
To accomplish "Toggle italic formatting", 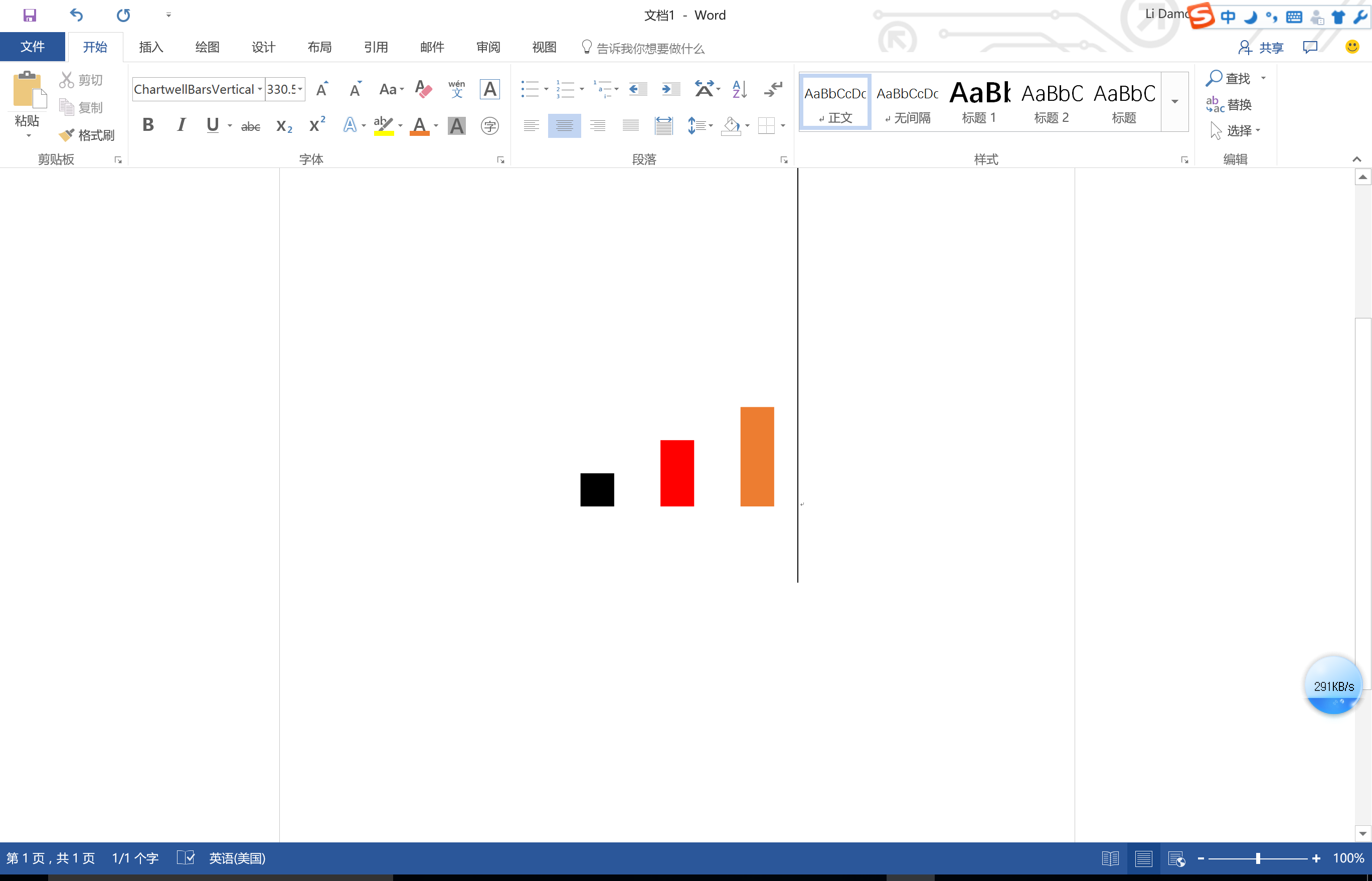I will click(x=181, y=125).
